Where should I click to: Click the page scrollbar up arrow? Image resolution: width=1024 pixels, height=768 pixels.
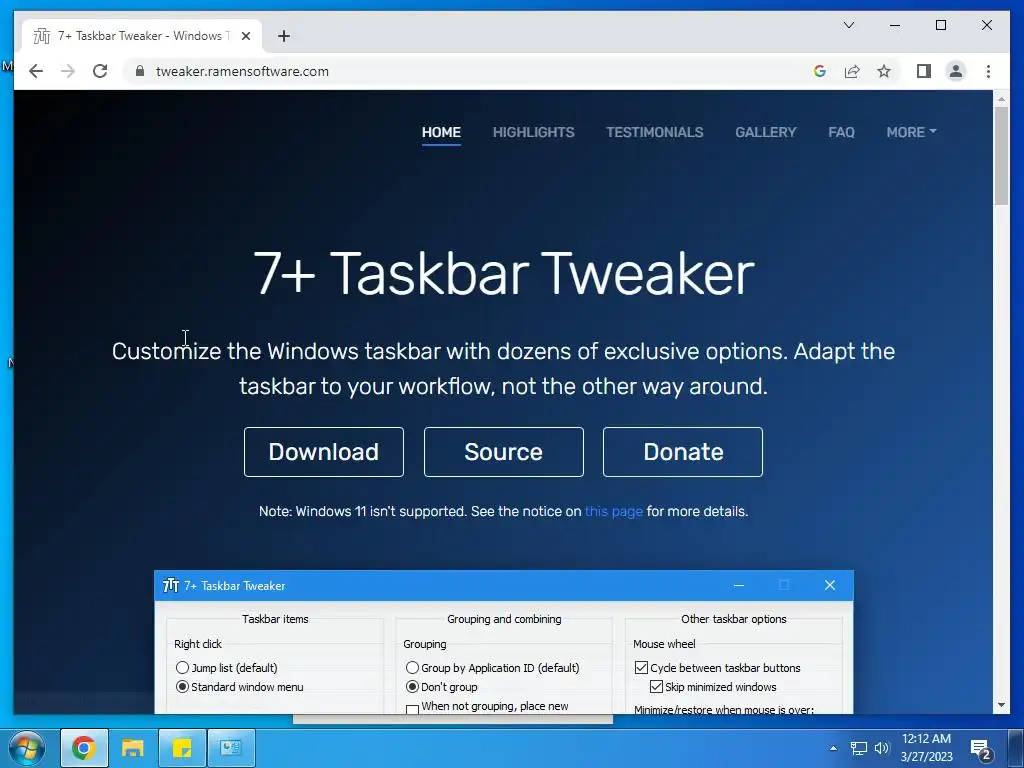[x=1001, y=99]
